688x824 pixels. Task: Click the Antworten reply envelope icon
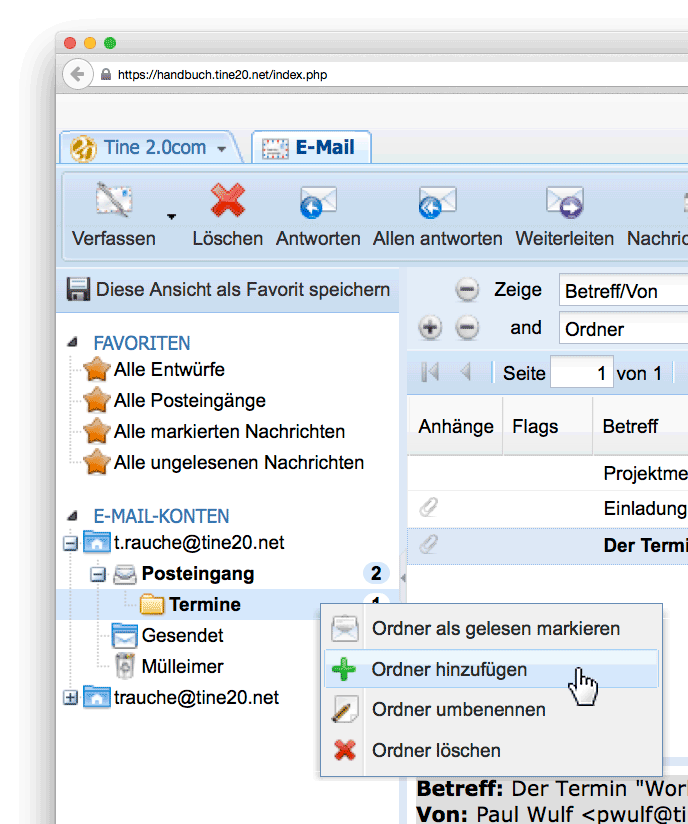pos(318,202)
